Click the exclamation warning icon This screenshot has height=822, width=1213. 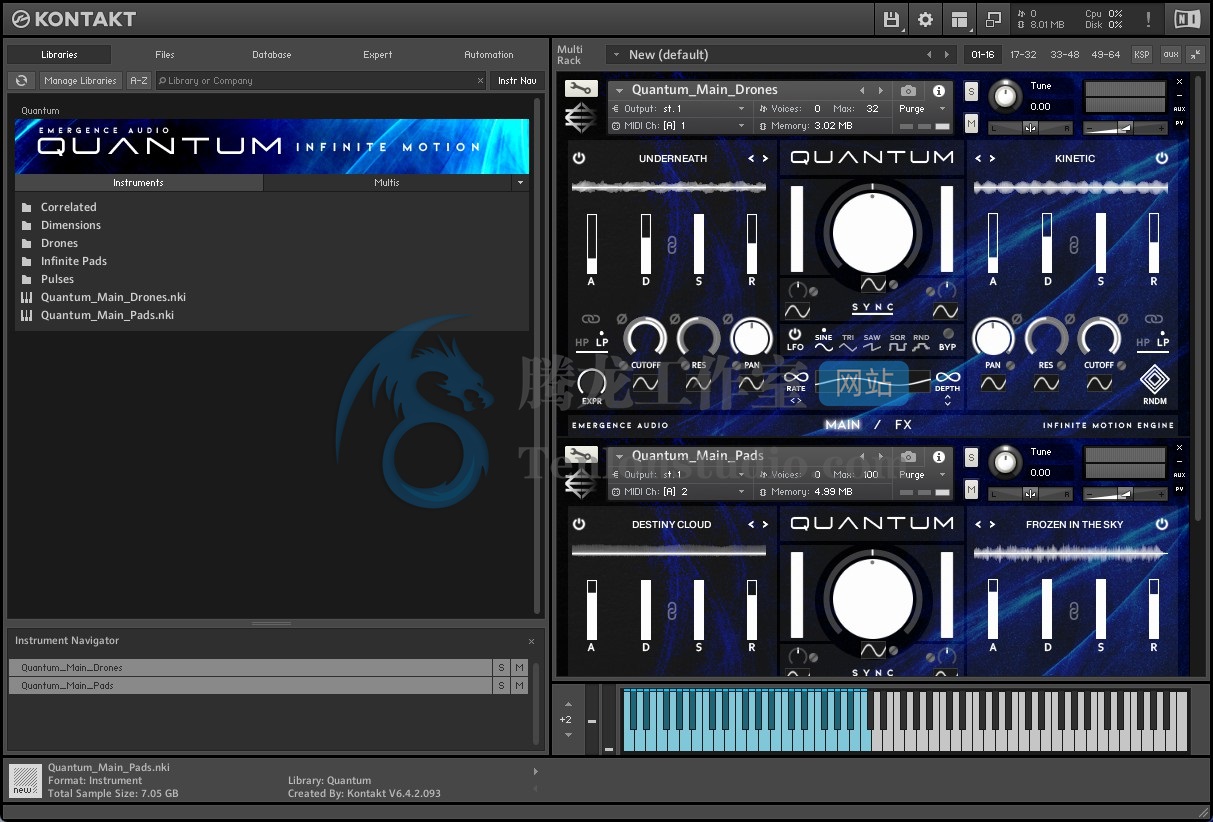(x=1148, y=18)
